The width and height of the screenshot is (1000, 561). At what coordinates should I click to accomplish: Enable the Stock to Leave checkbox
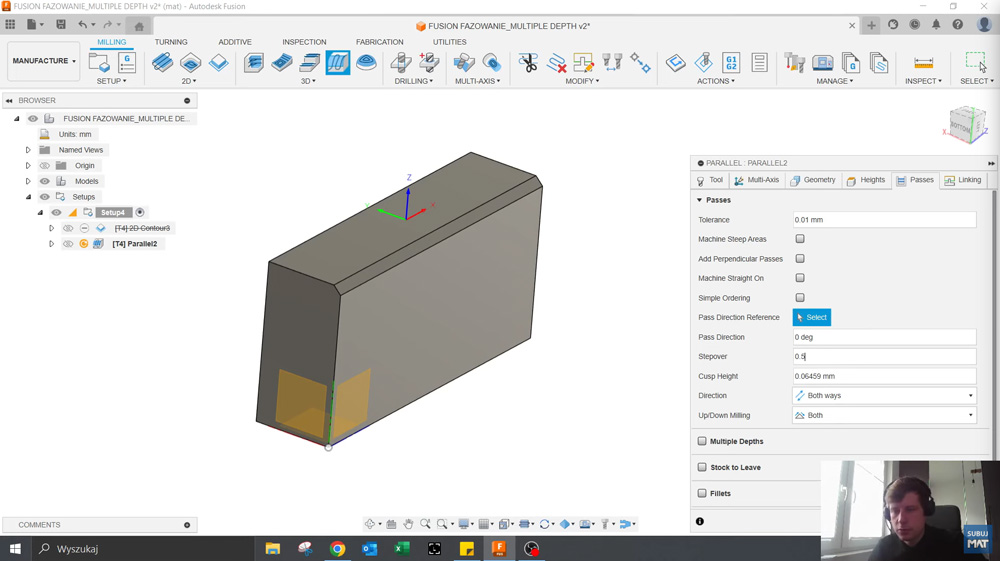click(702, 467)
